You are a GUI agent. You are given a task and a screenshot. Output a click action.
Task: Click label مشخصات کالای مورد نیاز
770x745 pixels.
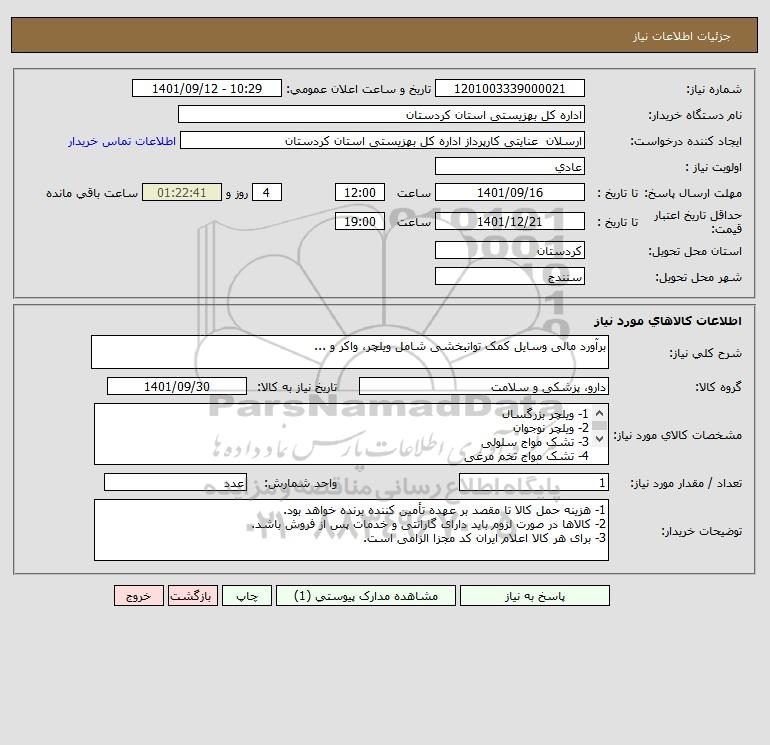[678, 435]
